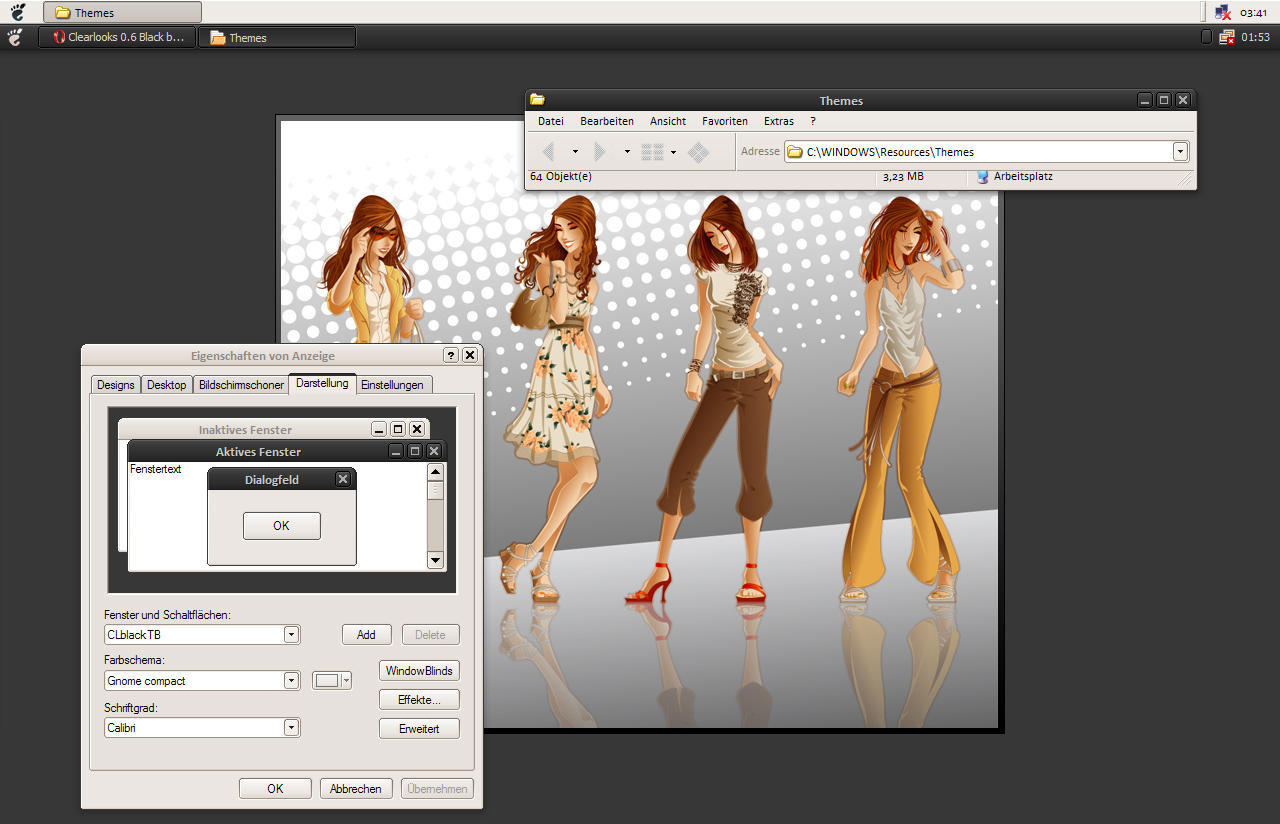Image resolution: width=1280 pixels, height=824 pixels.
Task: Open the Bearbeiten menu
Action: point(607,121)
